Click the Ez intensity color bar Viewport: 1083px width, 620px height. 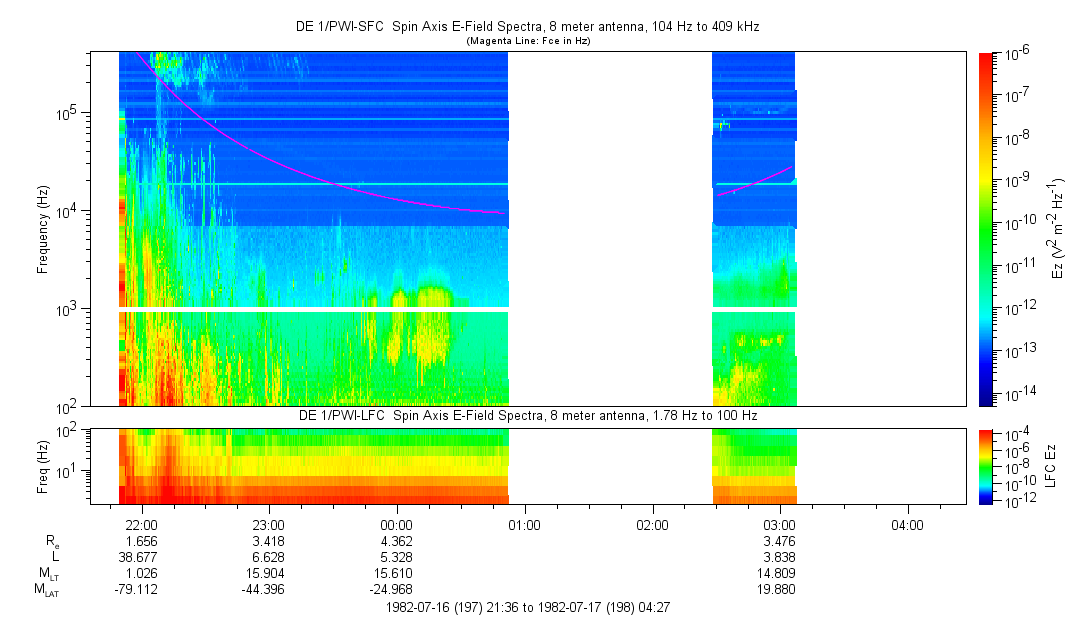(x=986, y=229)
